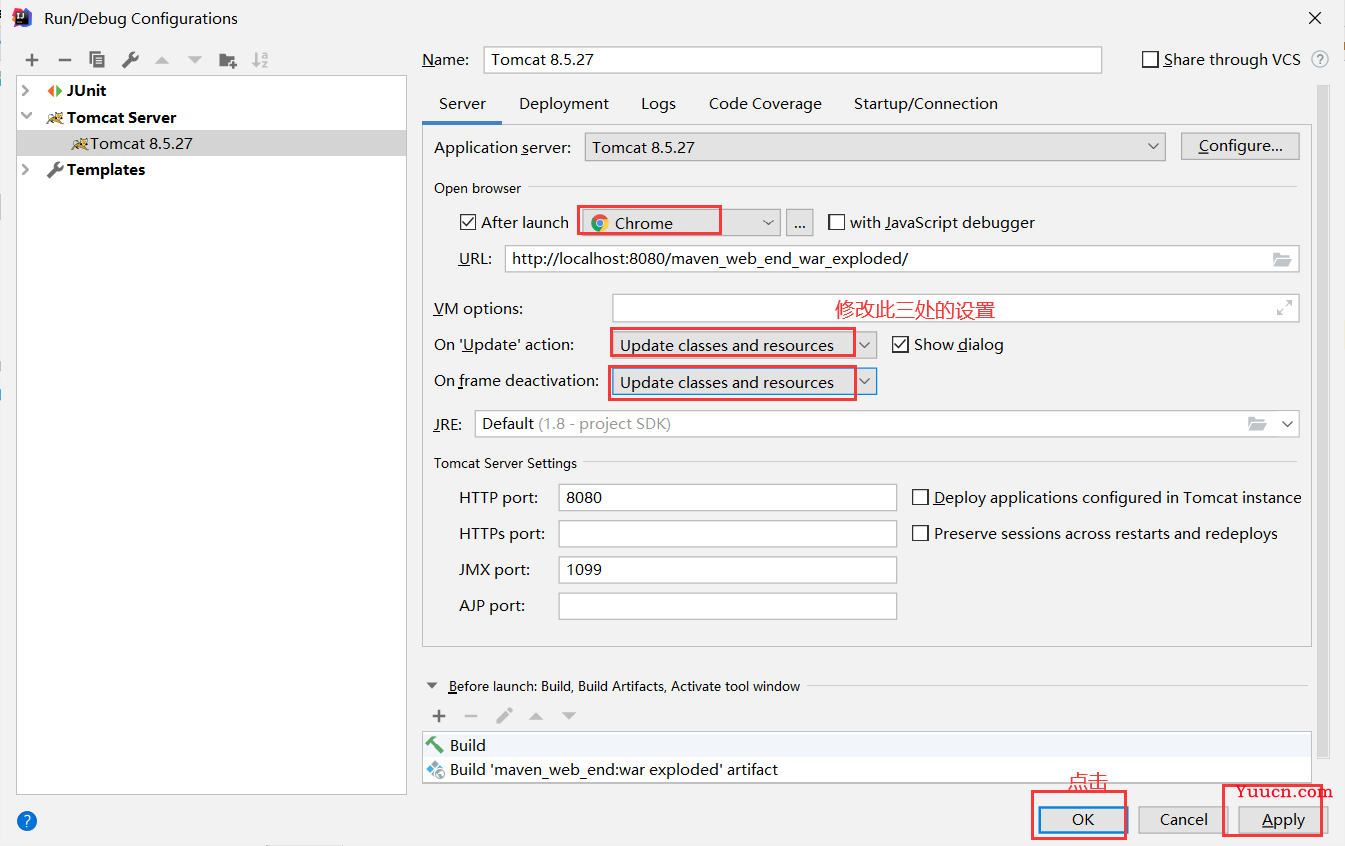Browse JRE folder icon
The image size is (1345, 846).
[x=1257, y=424]
